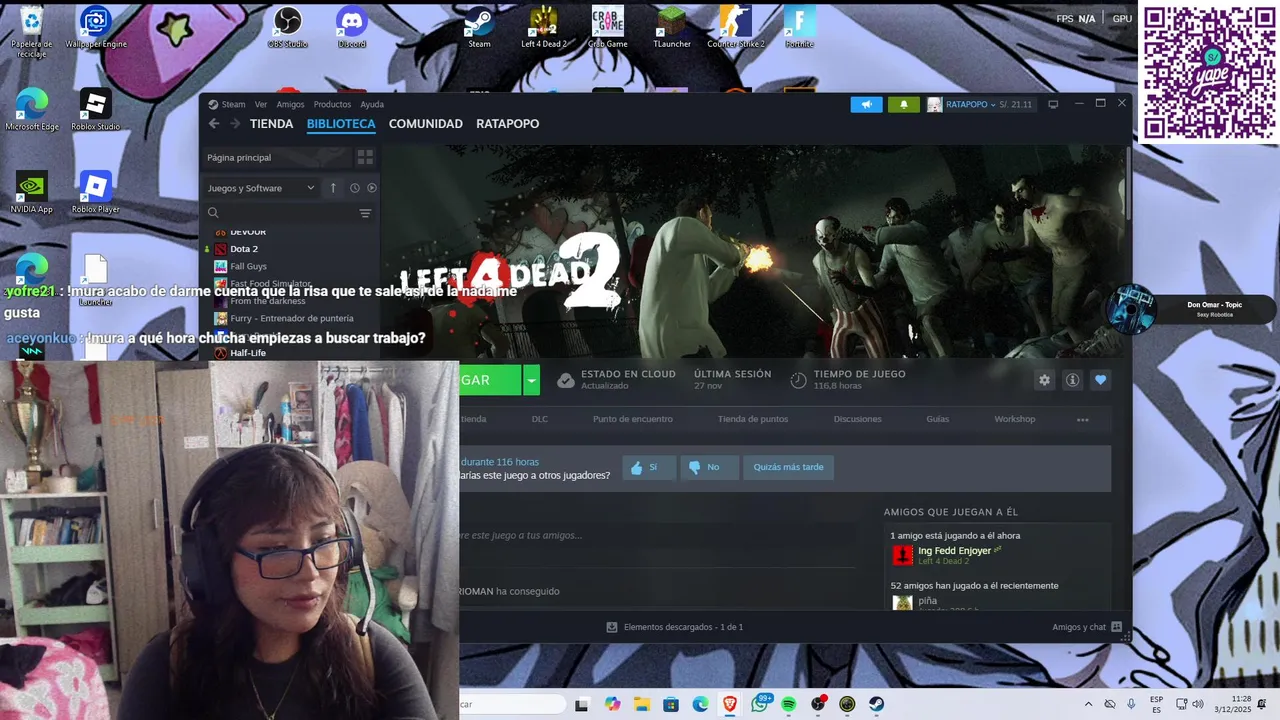Open Microsoft Store in the taskbar

pos(671,704)
